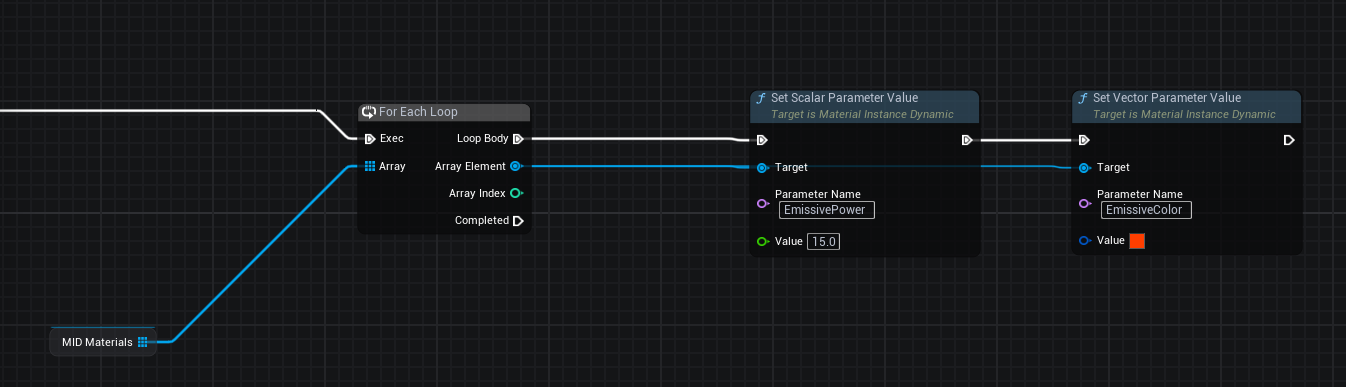Edit the EmissivePower parameter name field

click(x=827, y=210)
